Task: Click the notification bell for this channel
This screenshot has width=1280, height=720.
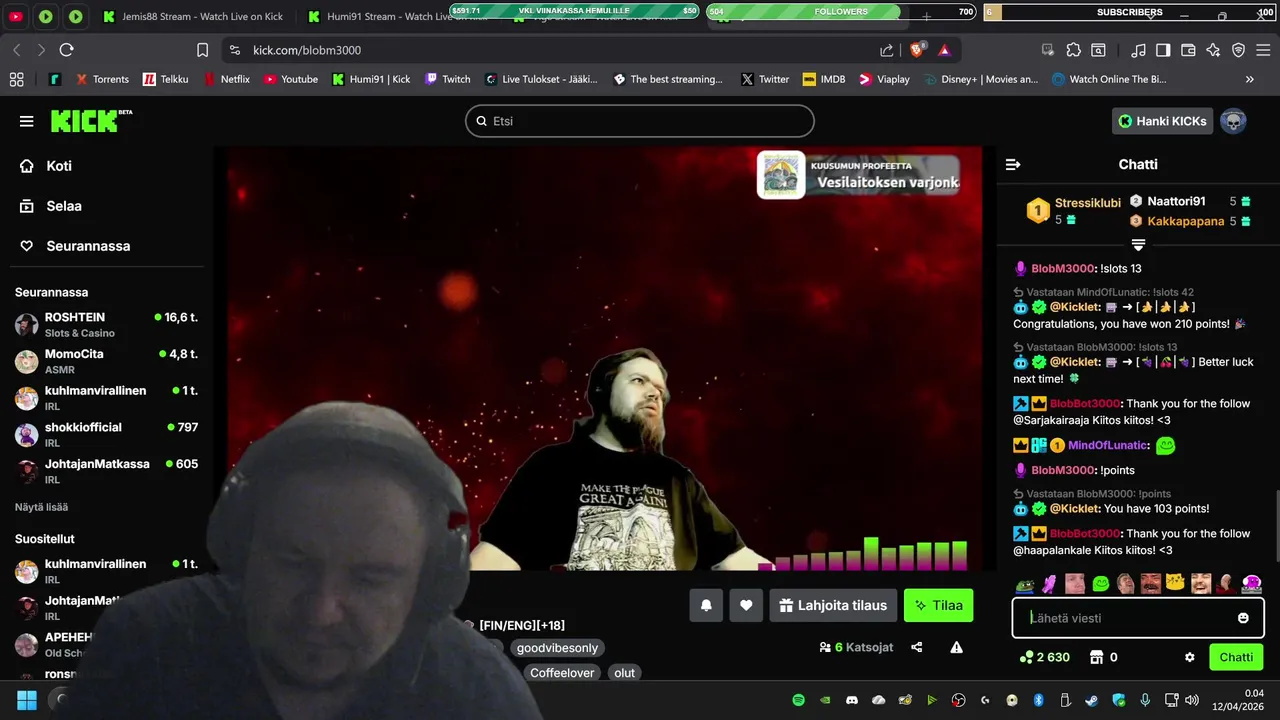Action: 706,605
